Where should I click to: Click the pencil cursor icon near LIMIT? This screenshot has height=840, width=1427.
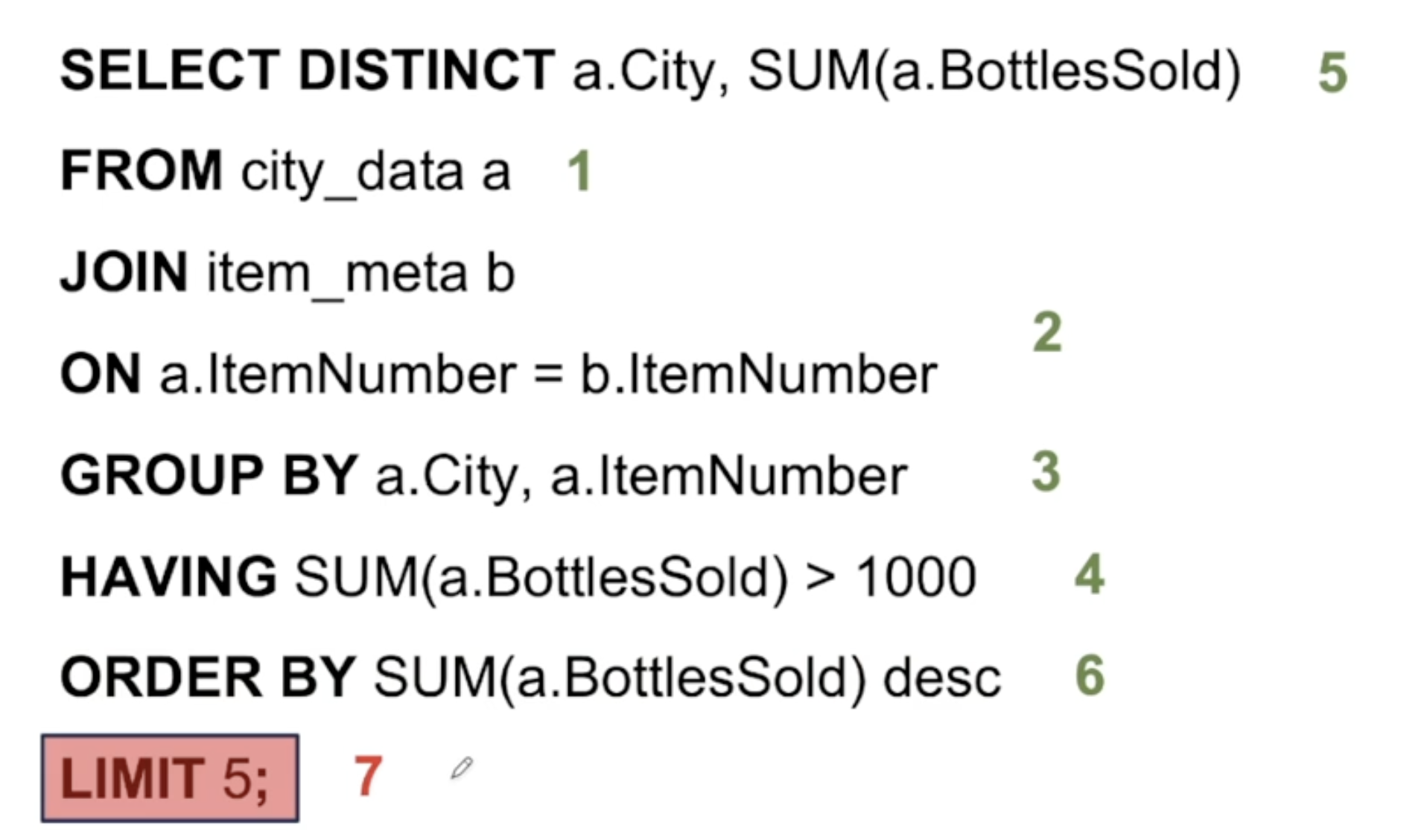click(462, 768)
